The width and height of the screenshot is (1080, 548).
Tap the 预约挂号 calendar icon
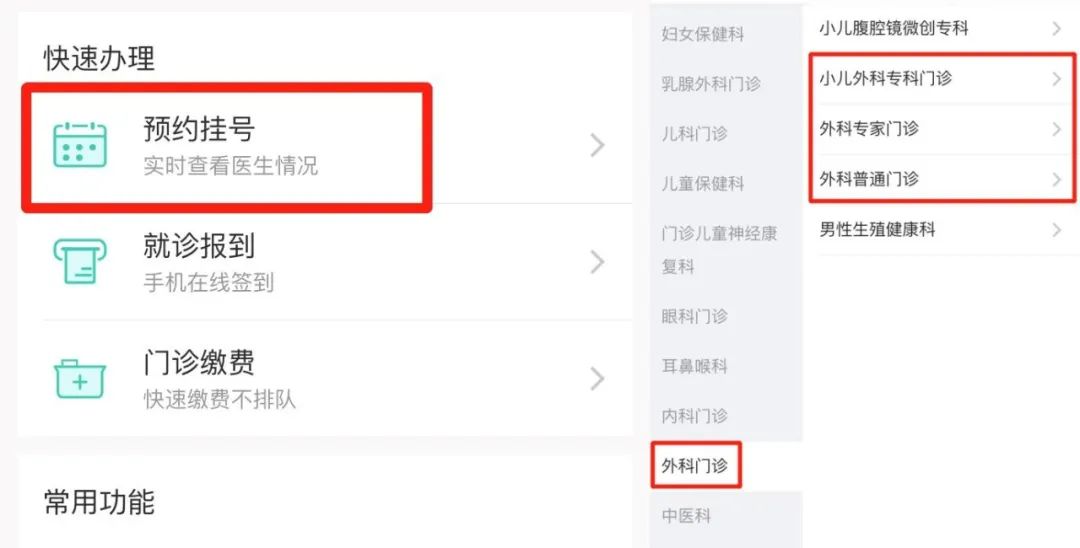[79, 145]
